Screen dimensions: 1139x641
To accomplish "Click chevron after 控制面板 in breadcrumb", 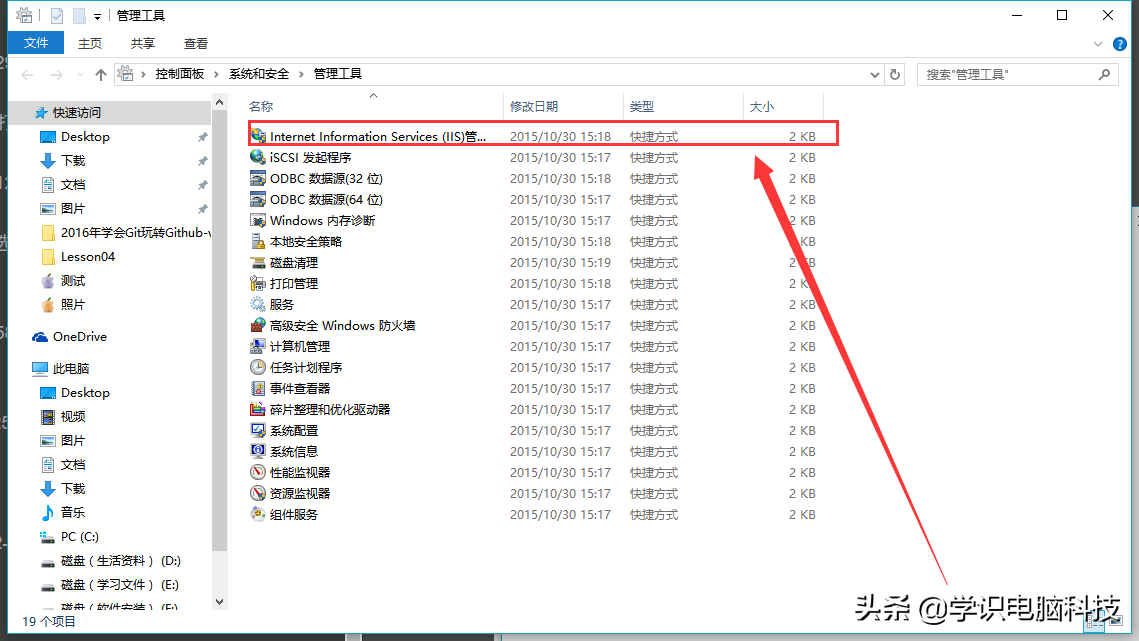I will click(x=216, y=74).
